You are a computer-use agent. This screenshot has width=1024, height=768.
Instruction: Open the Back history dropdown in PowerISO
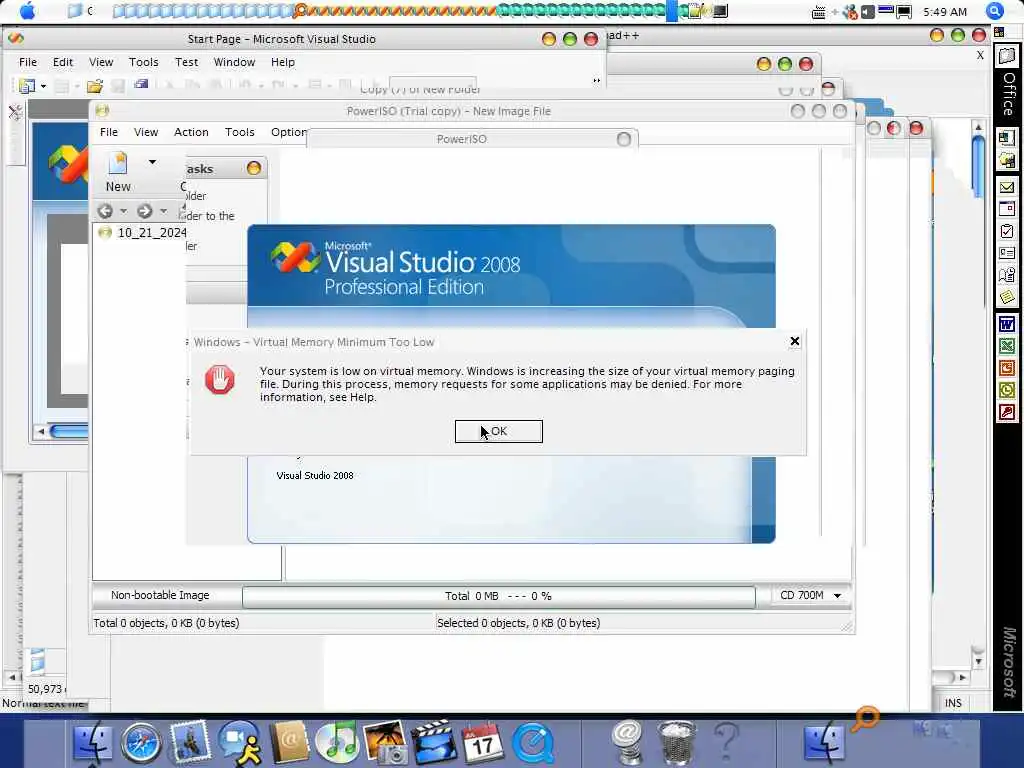click(123, 211)
